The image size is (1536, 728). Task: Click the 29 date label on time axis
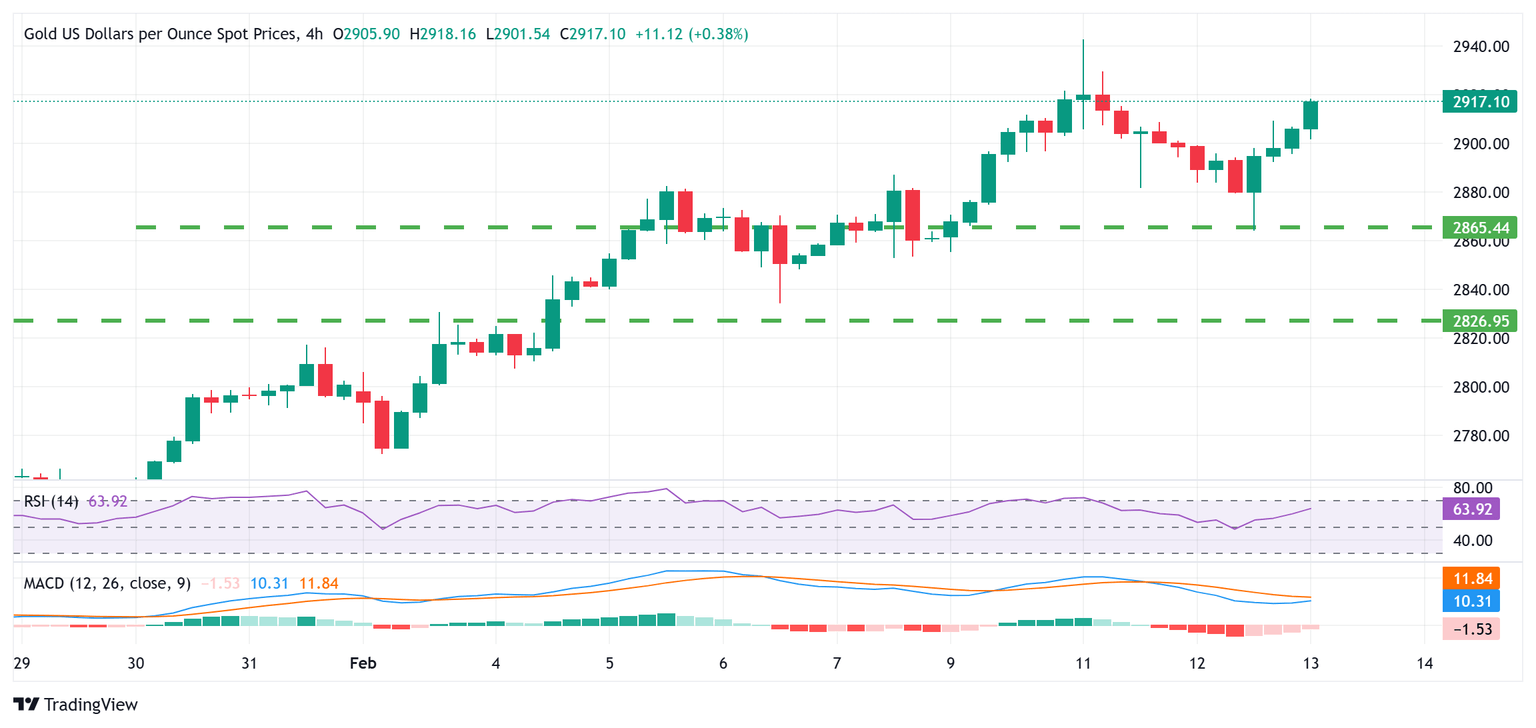click(x=22, y=663)
